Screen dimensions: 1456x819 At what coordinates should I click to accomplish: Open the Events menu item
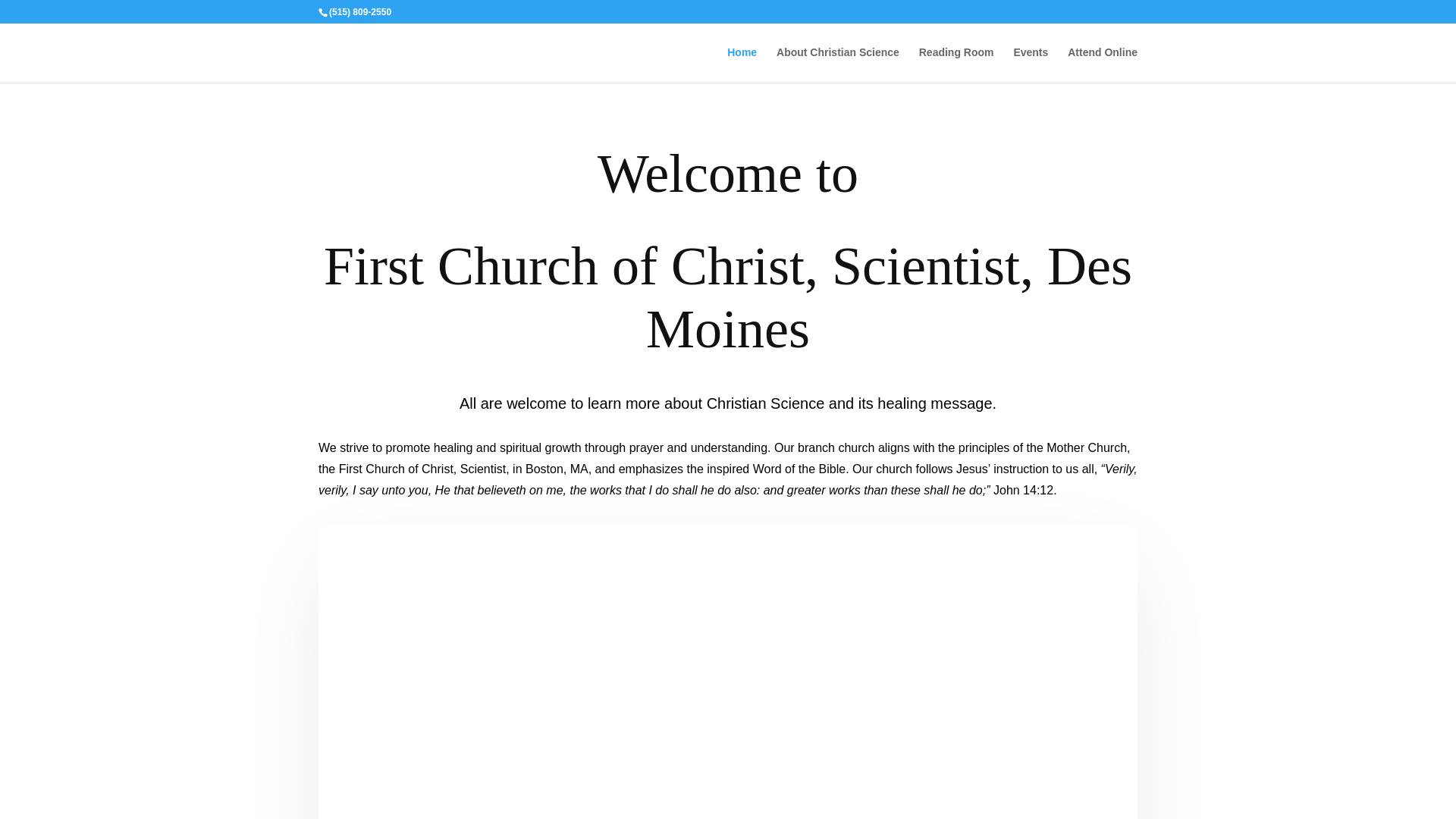pos(1031,52)
